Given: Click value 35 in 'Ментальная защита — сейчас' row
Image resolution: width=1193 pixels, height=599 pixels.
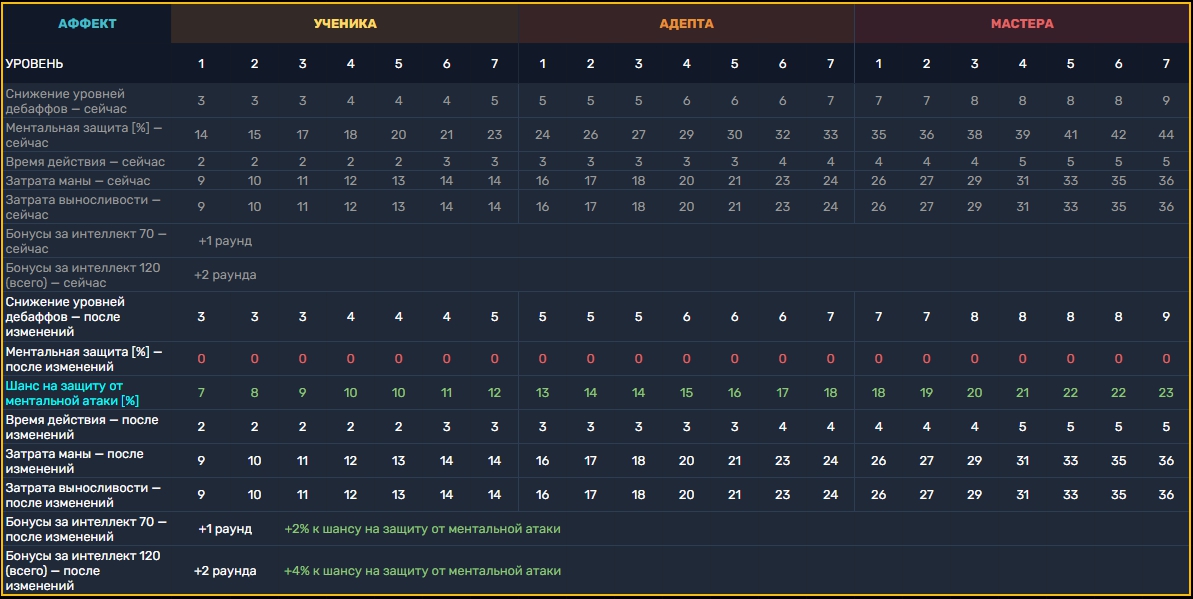Looking at the screenshot, I should click(x=879, y=135).
